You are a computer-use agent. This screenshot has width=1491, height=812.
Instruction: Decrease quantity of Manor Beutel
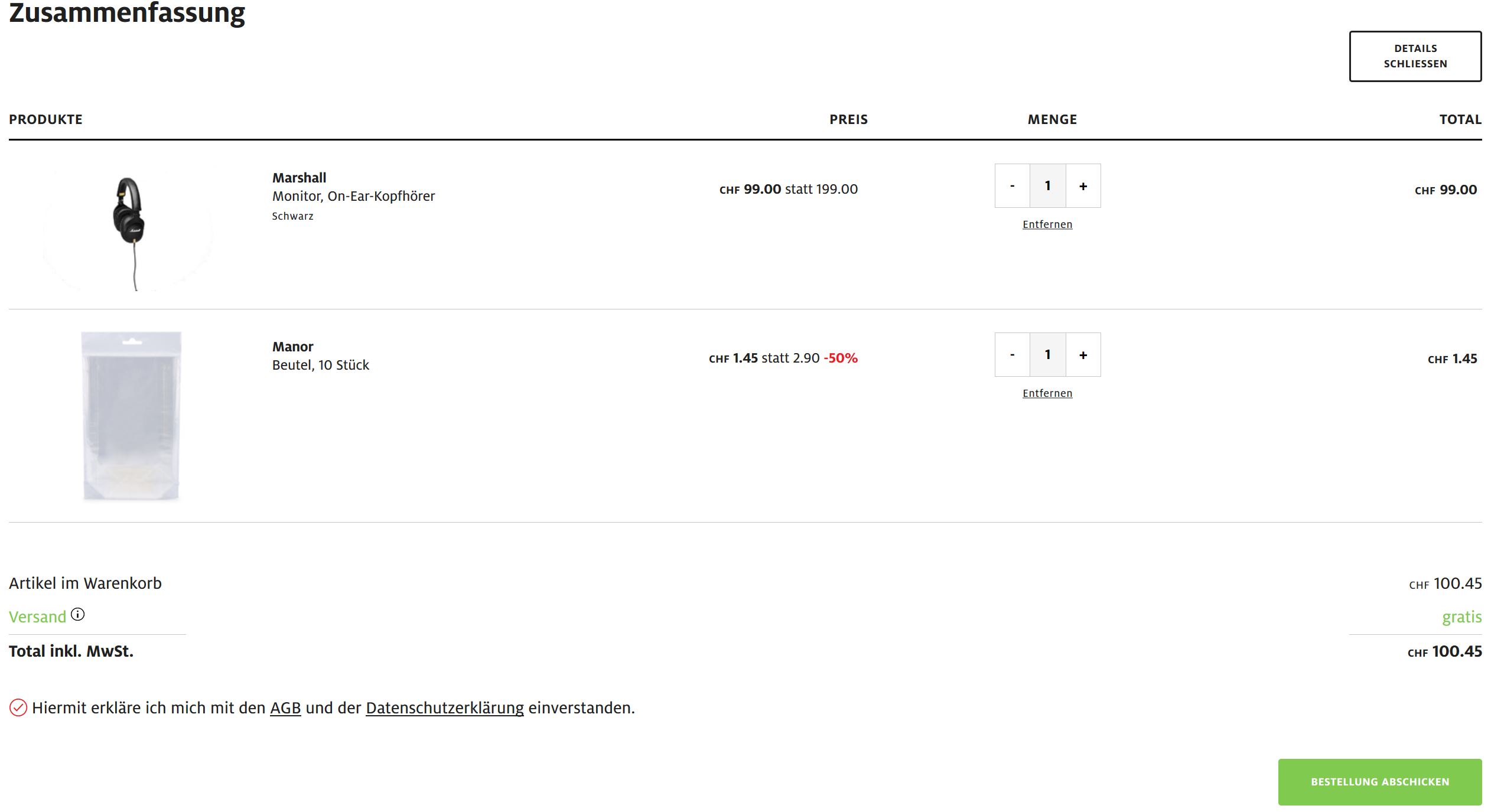point(1012,355)
